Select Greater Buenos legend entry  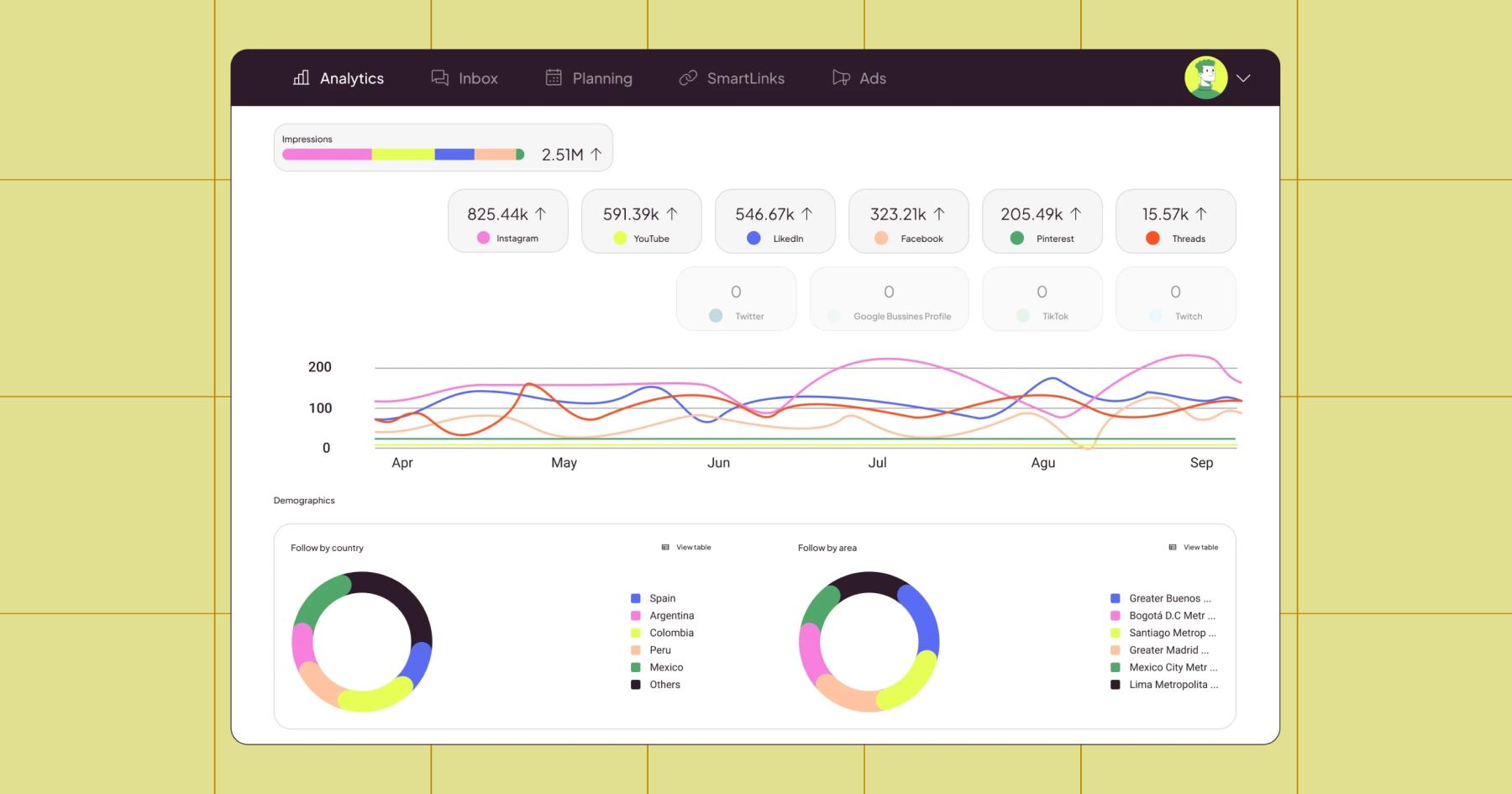click(x=1161, y=598)
